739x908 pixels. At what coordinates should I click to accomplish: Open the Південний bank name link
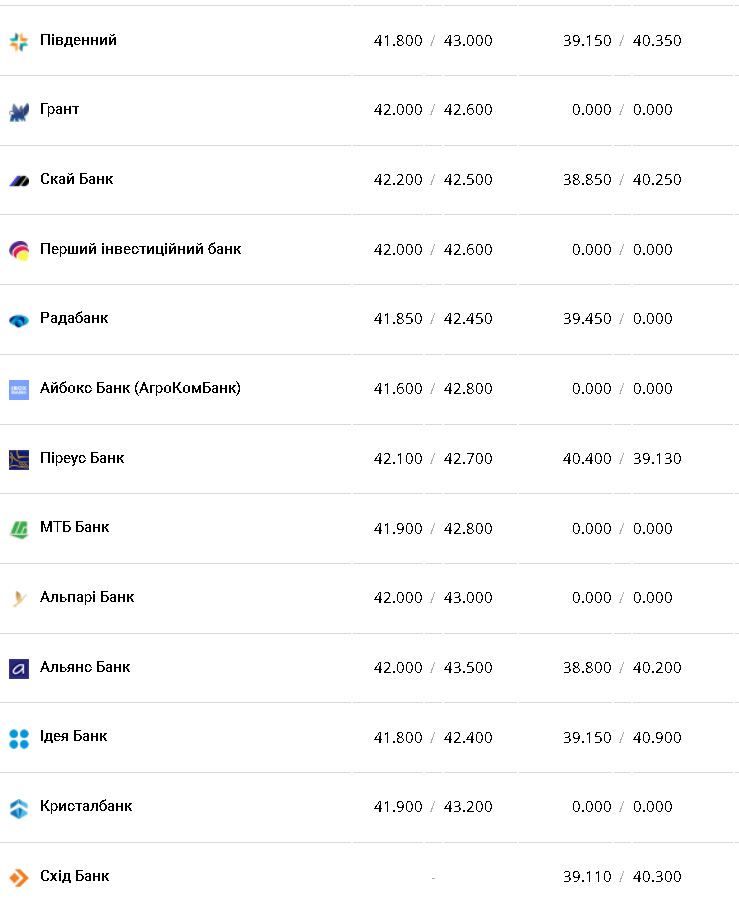point(78,40)
